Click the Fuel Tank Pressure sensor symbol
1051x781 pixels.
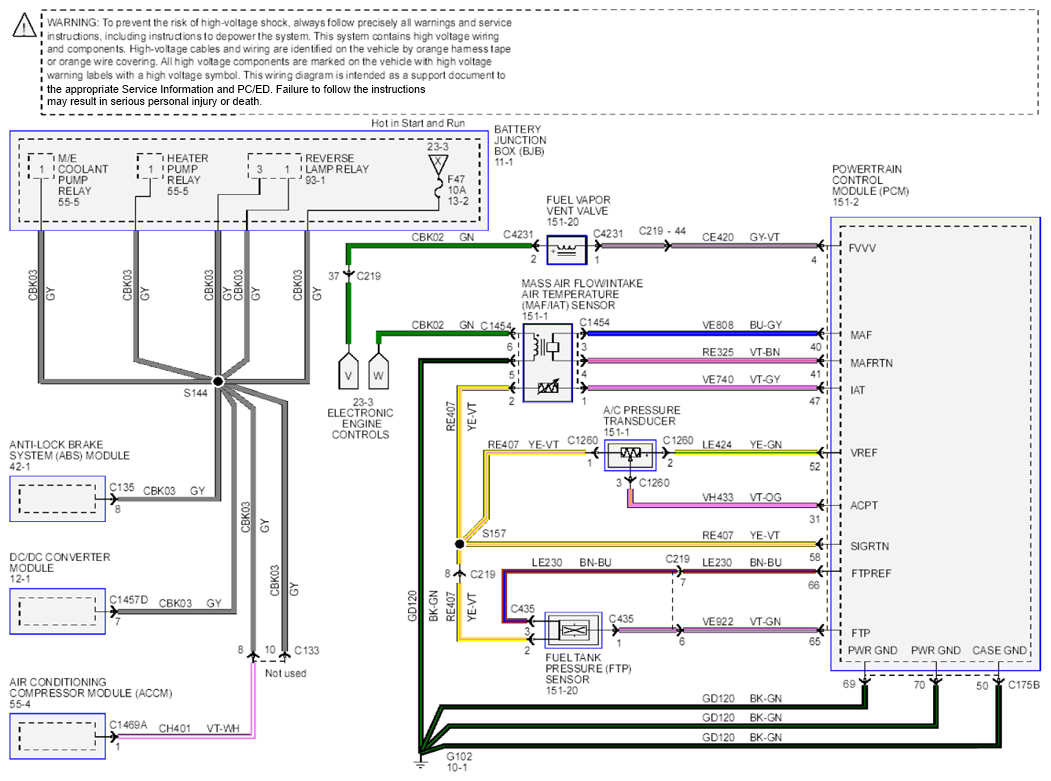[x=573, y=630]
